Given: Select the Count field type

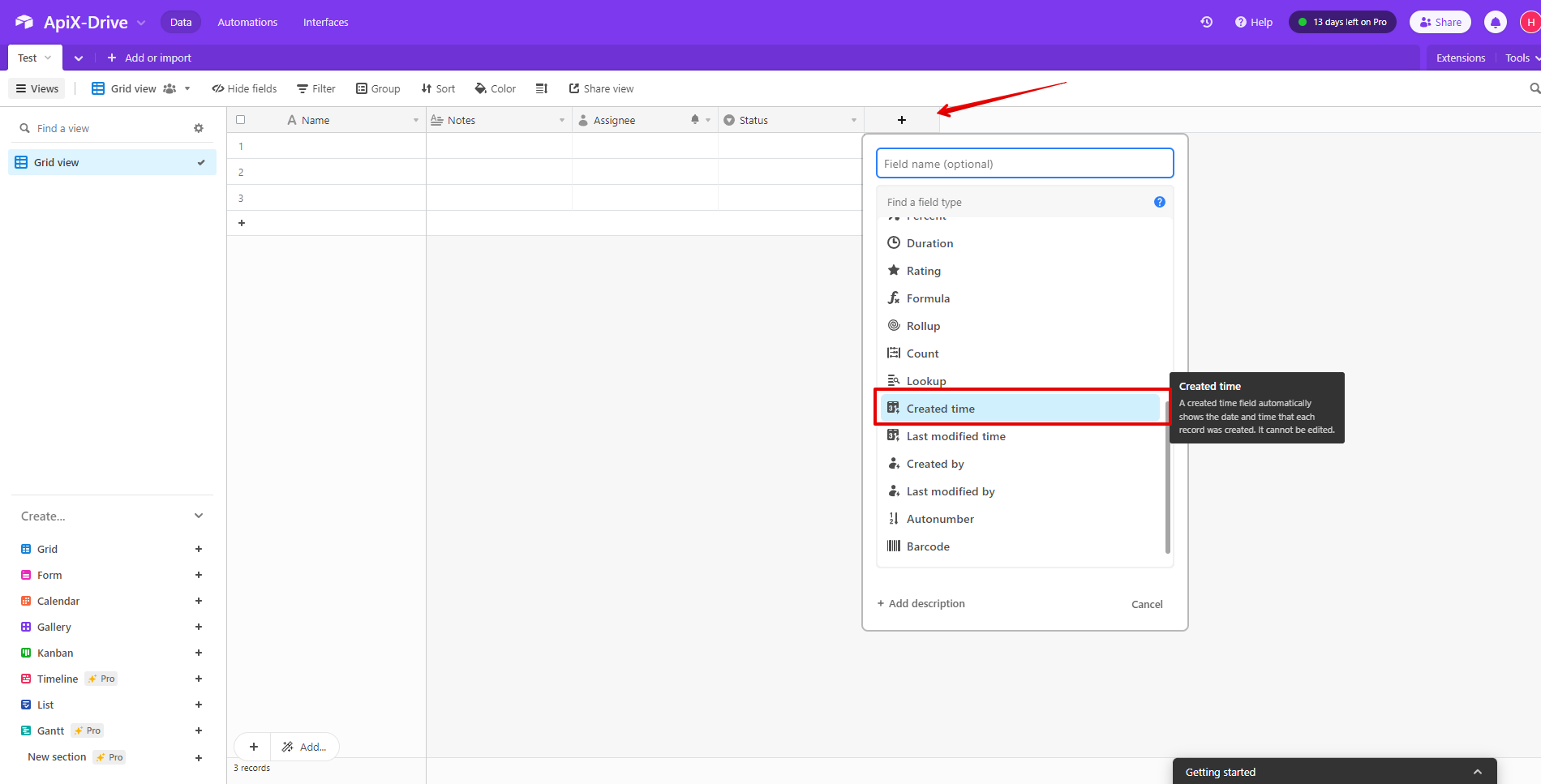Looking at the screenshot, I should [1022, 353].
